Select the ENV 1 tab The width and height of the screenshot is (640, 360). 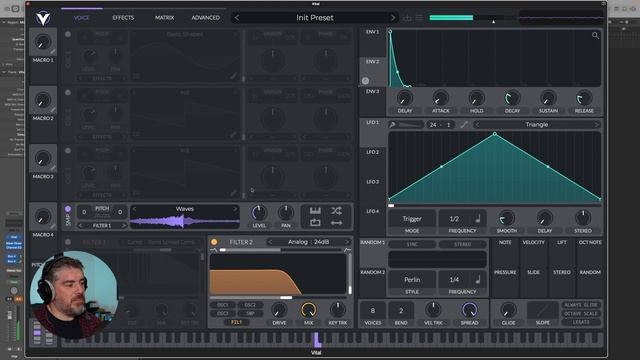tap(372, 32)
